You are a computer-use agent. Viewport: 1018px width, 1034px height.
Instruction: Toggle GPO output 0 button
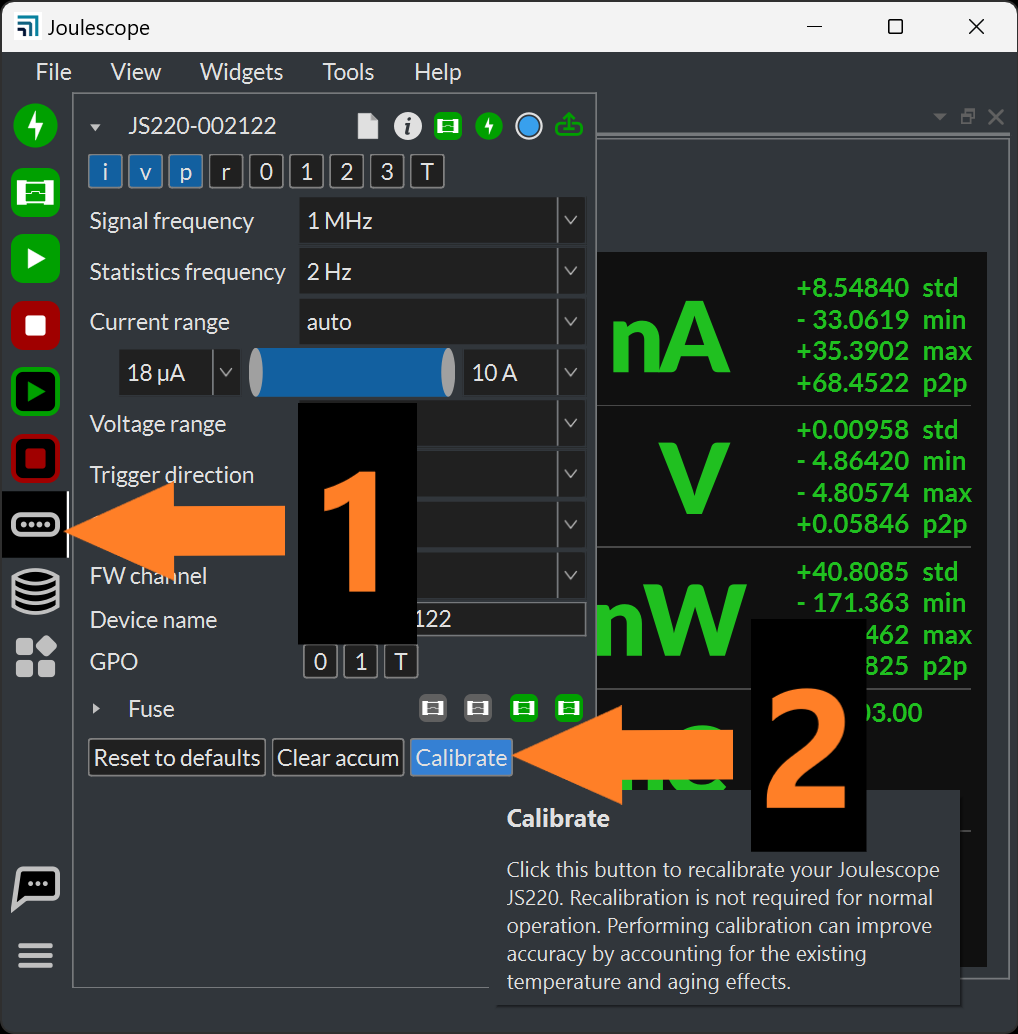320,661
